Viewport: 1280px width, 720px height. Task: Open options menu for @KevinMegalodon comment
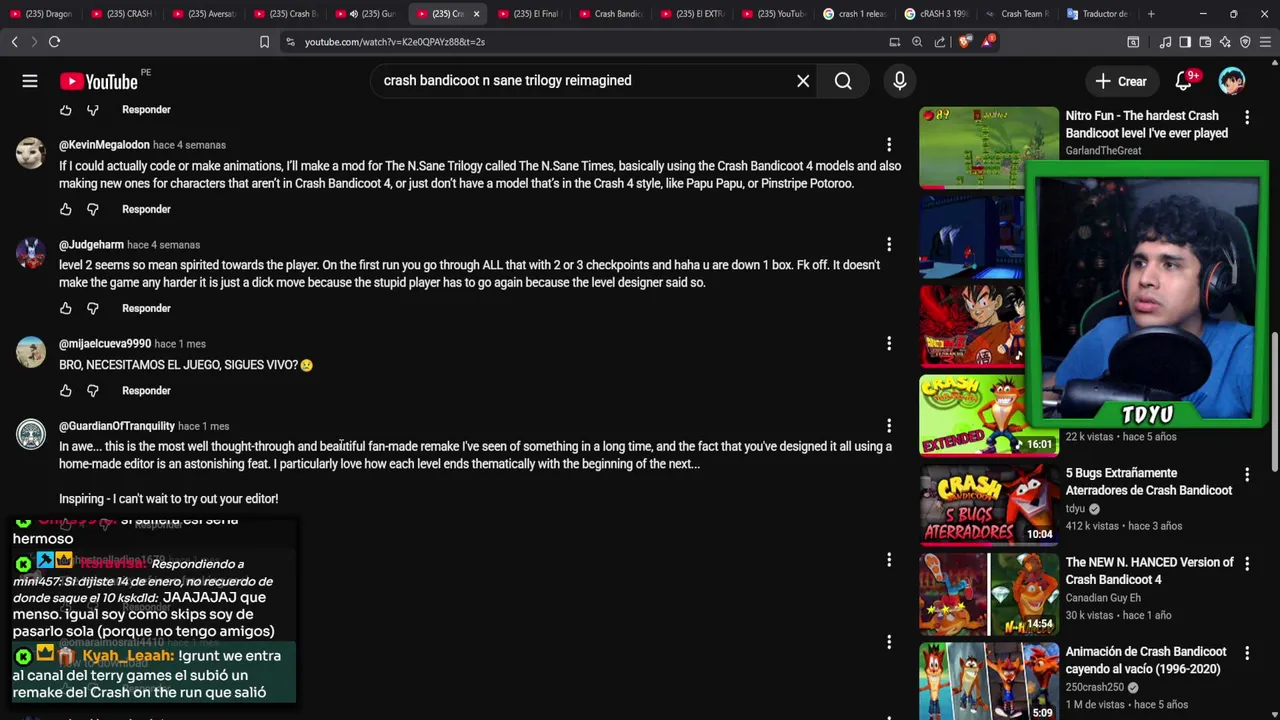889,145
